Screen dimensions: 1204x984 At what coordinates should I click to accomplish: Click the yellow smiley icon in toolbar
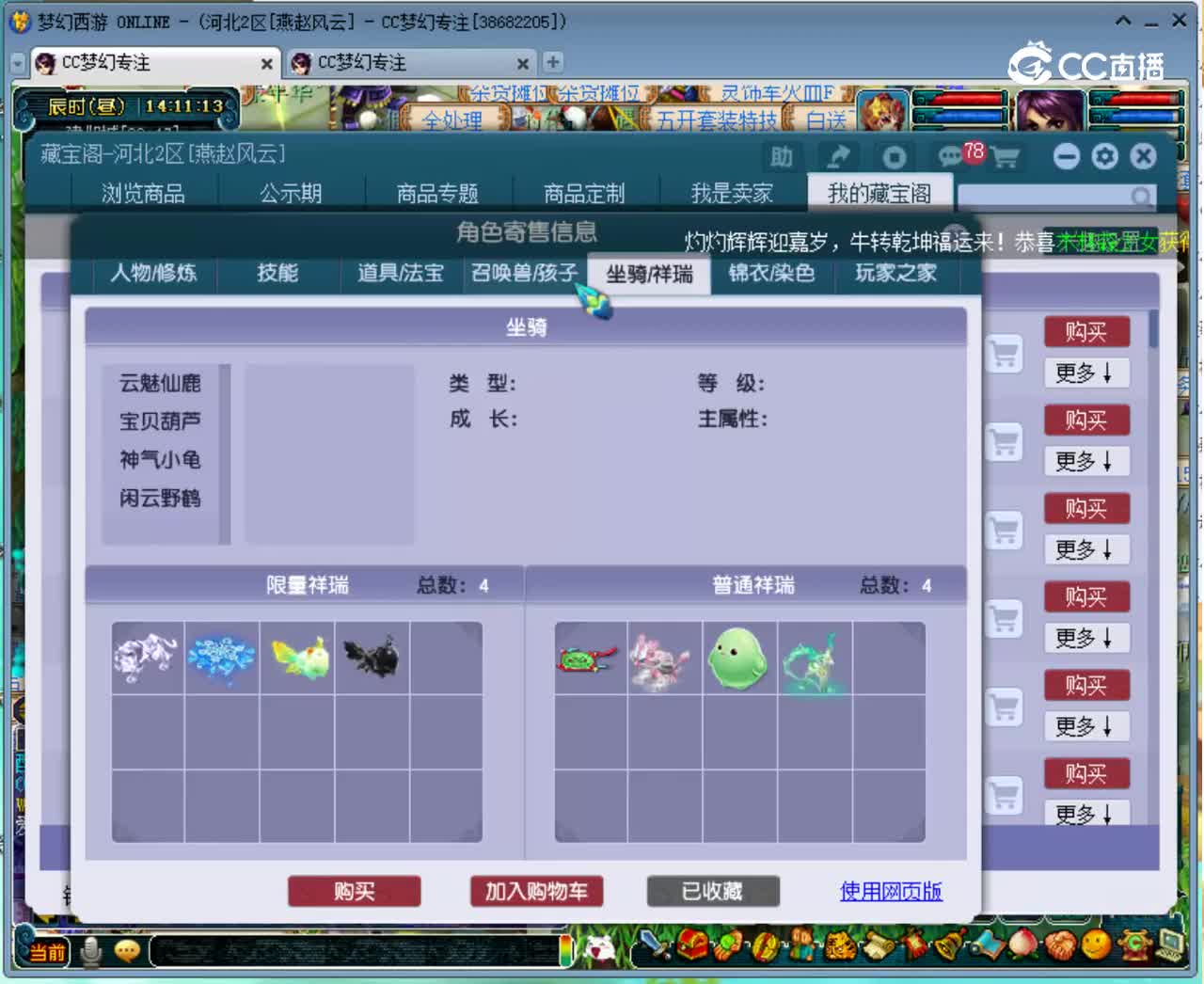(1094, 944)
